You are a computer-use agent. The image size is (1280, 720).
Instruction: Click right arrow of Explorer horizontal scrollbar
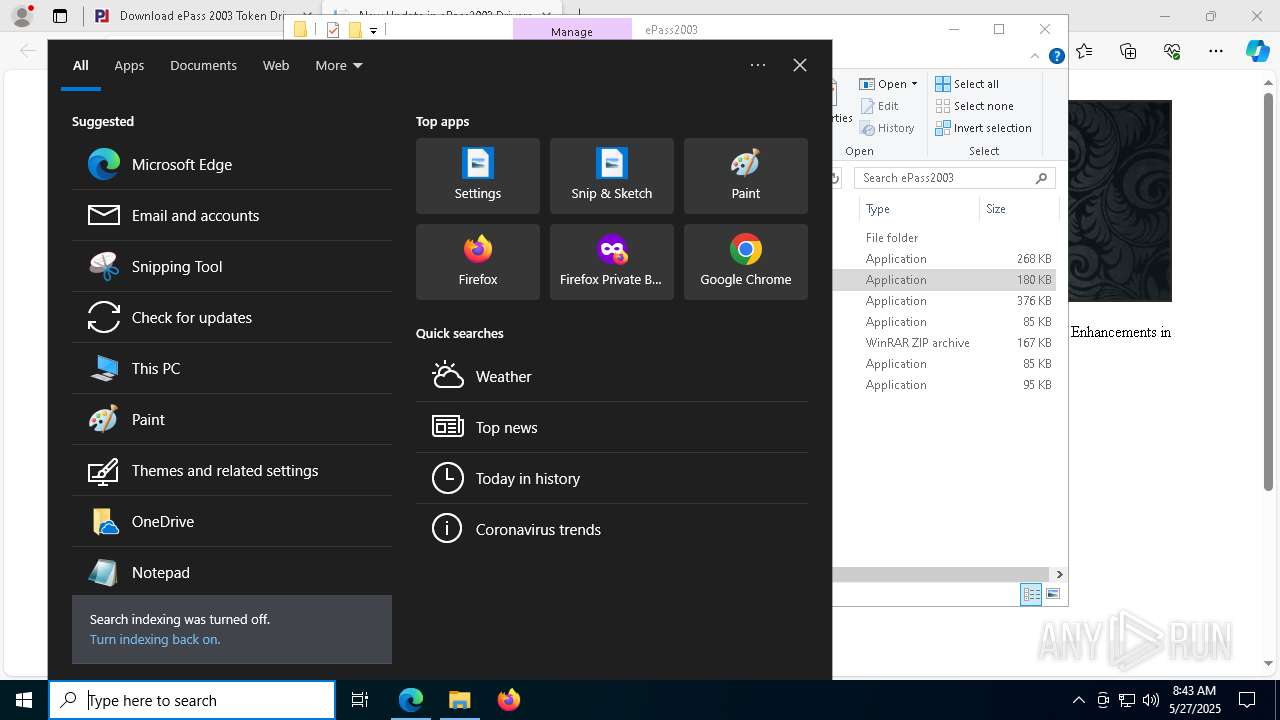tap(1059, 574)
